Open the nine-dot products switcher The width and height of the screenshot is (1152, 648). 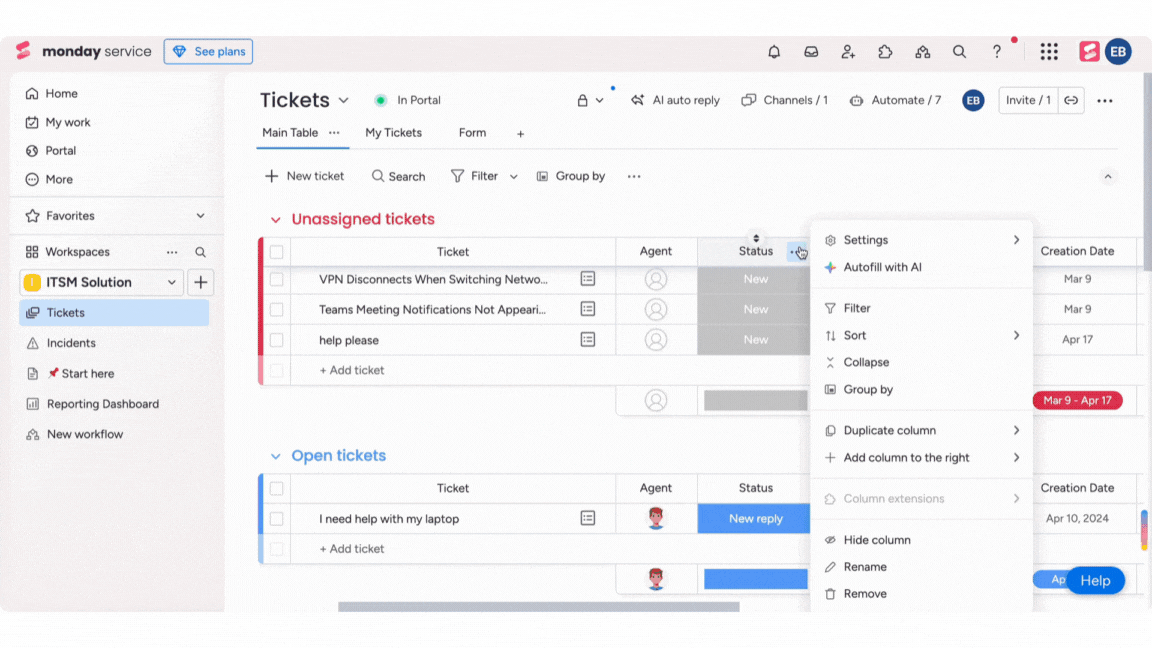(1049, 51)
